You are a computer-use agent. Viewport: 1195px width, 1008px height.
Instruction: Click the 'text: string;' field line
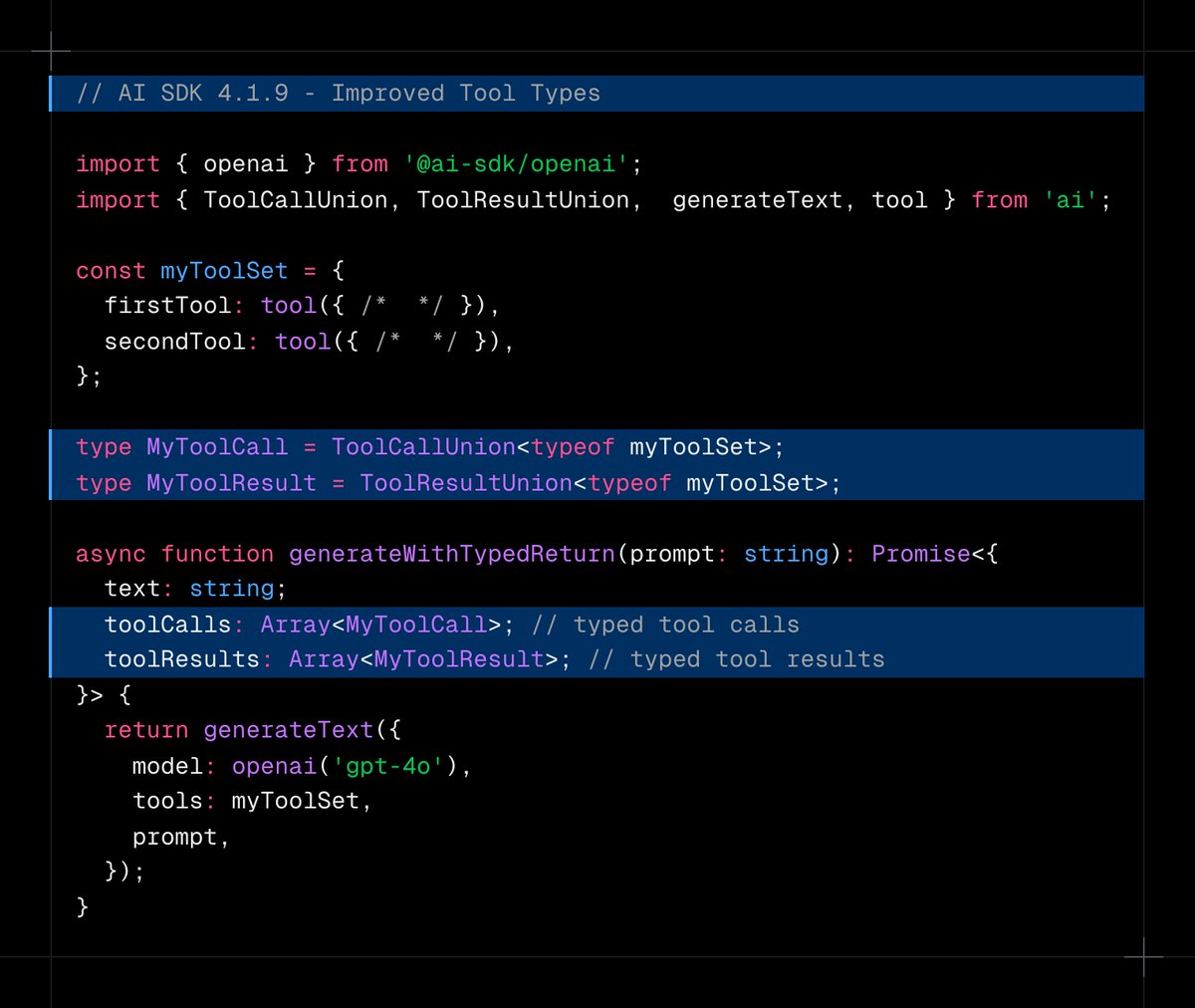pyautogui.click(x=196, y=589)
